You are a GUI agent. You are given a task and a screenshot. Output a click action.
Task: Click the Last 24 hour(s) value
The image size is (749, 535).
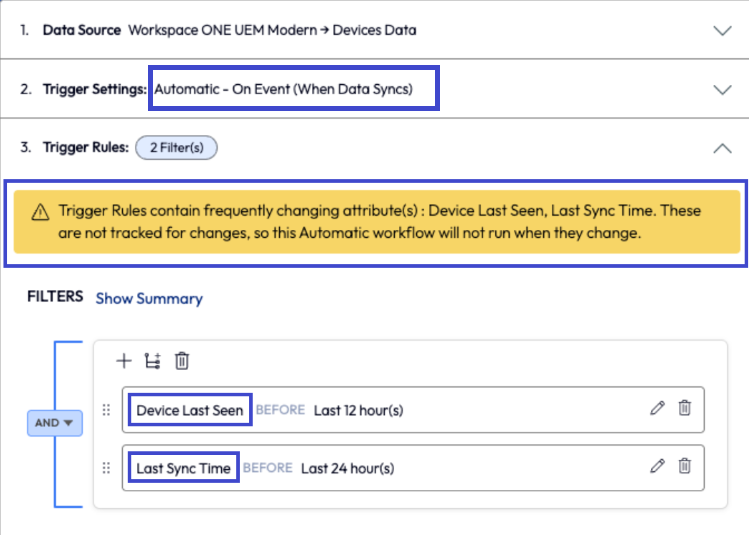(x=348, y=469)
